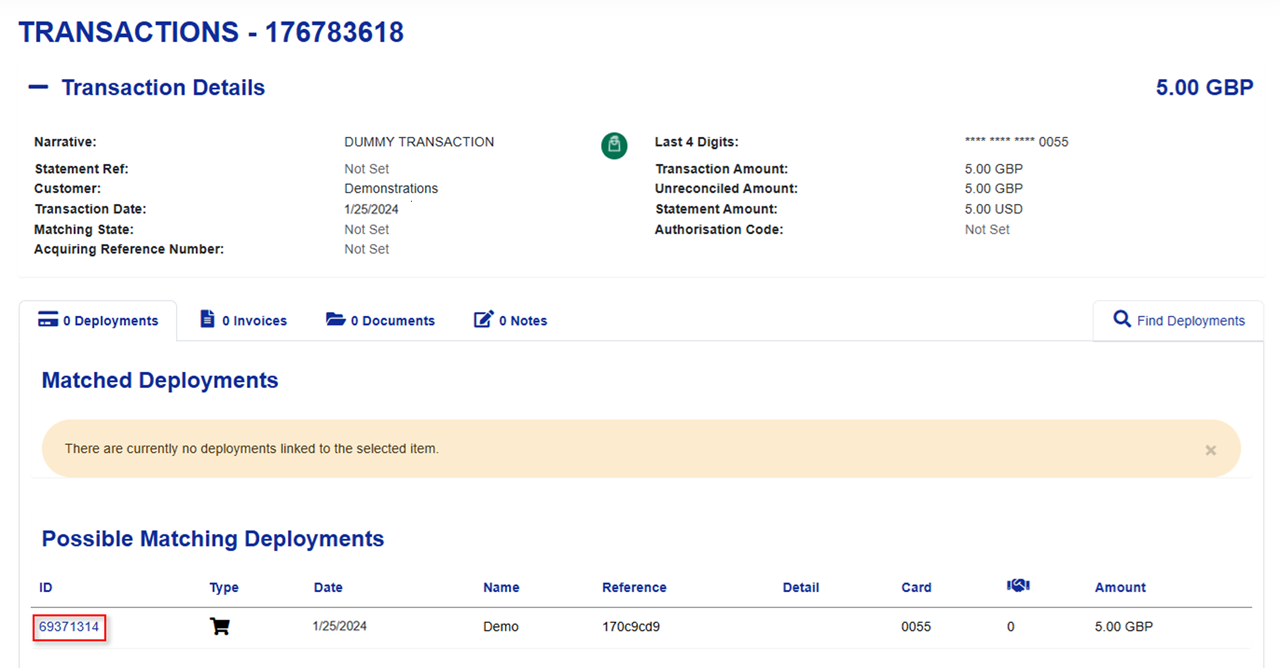Sort by the Detail column header
Viewport: 1280px width, 668px height.
coord(801,587)
